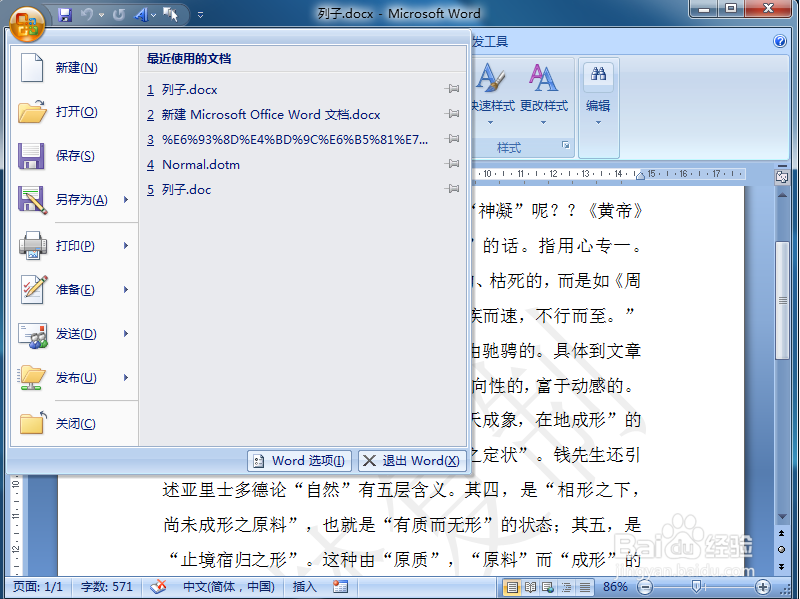Click the blue A quick styles icon
Image resolution: width=800 pixels, height=599 pixels.
[x=141, y=15]
